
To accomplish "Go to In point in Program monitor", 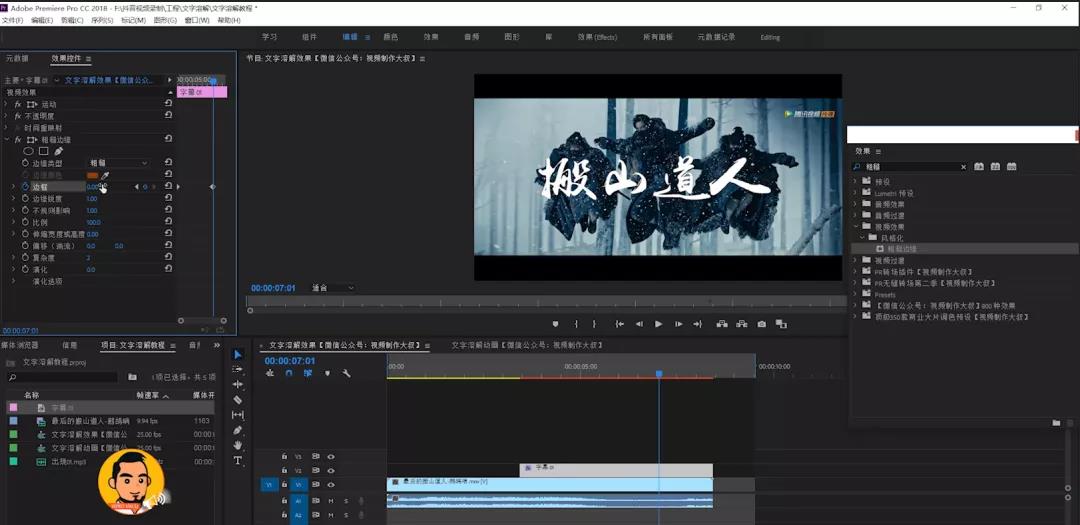I will 619,324.
